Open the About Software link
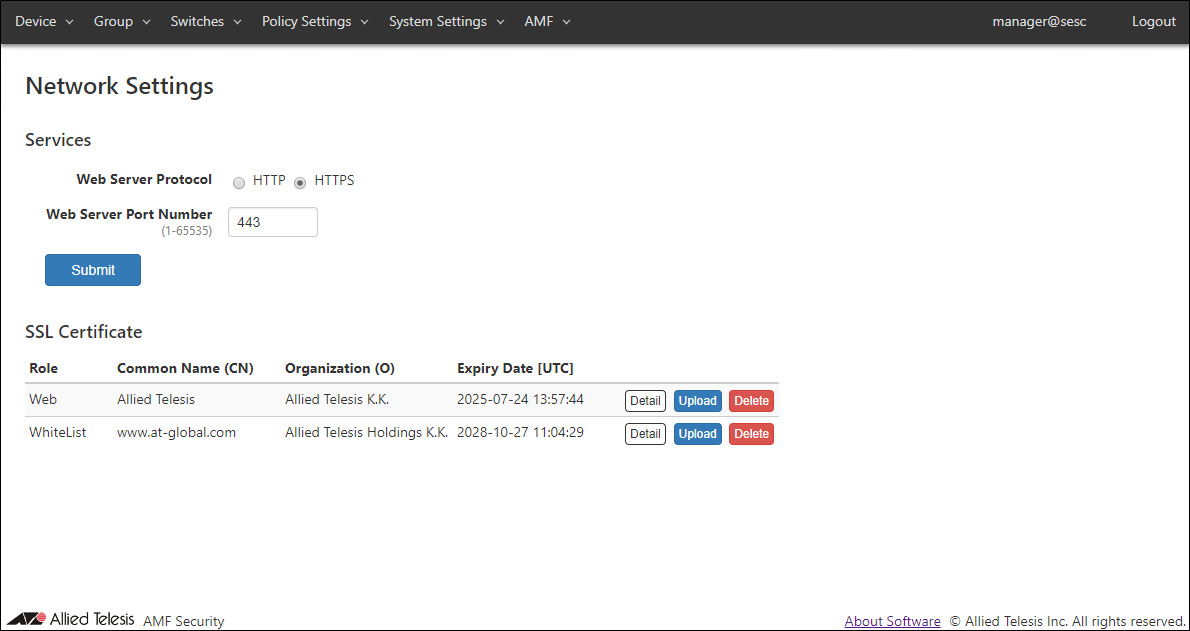This screenshot has width=1190, height=631. point(892,621)
